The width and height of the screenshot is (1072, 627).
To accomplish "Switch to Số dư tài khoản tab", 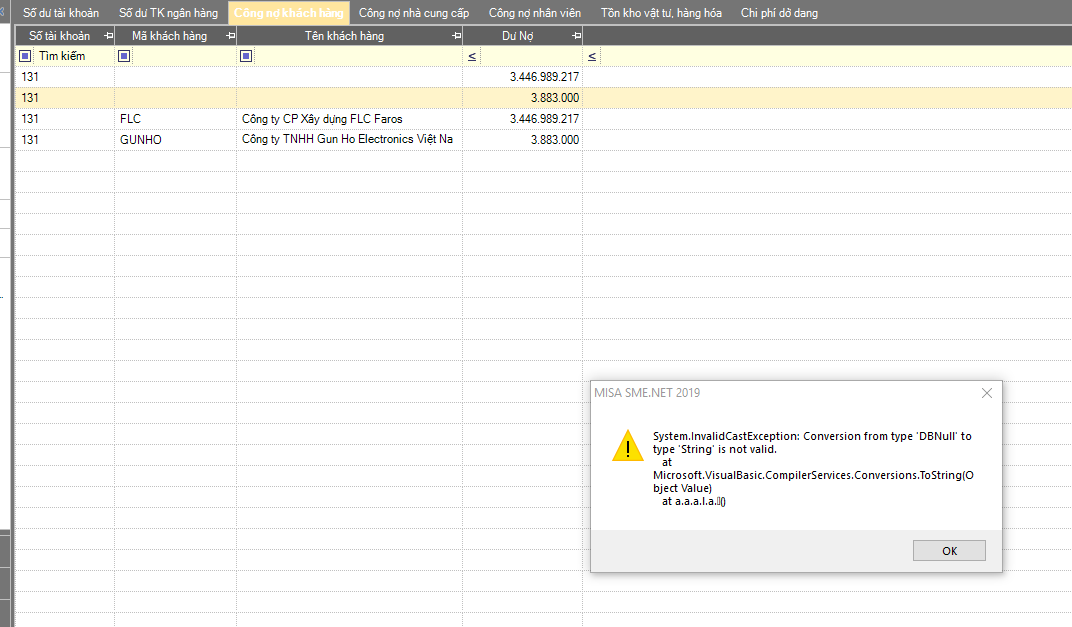I will point(61,13).
